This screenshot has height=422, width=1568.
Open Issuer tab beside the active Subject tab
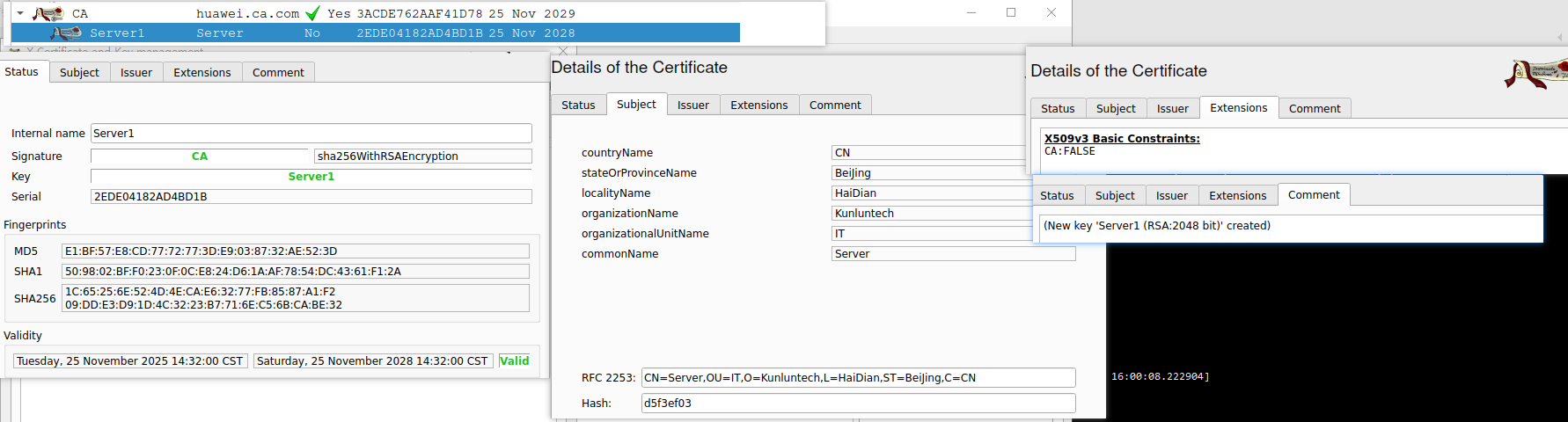pos(692,105)
